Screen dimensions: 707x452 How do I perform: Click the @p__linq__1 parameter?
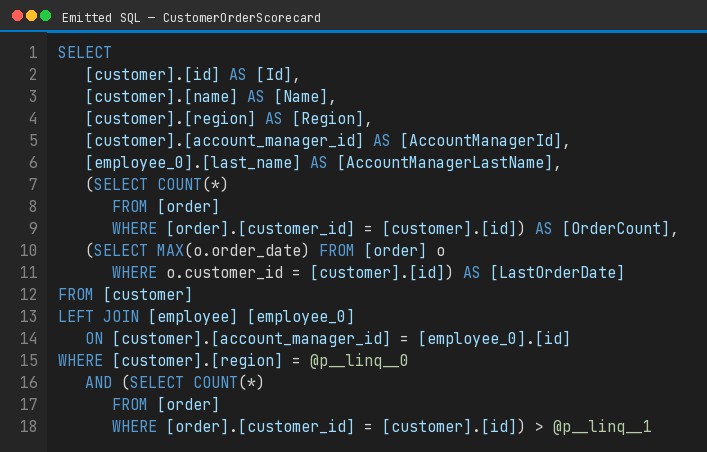click(603, 427)
